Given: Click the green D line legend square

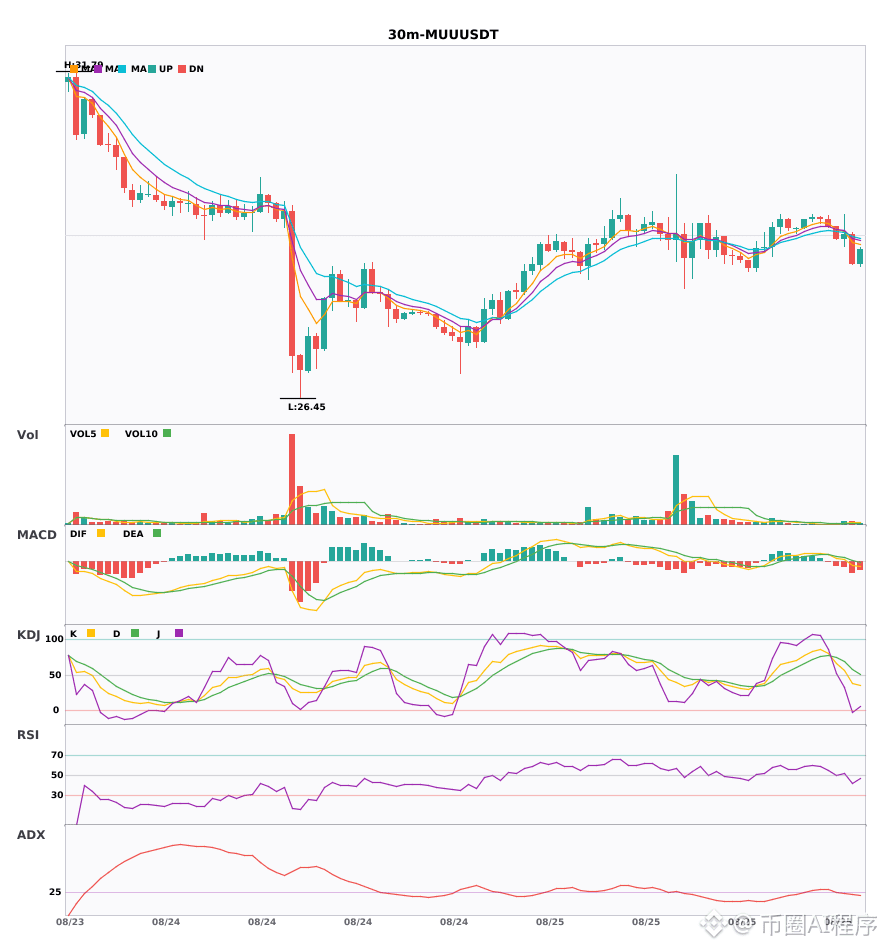Looking at the screenshot, I should point(135,633).
